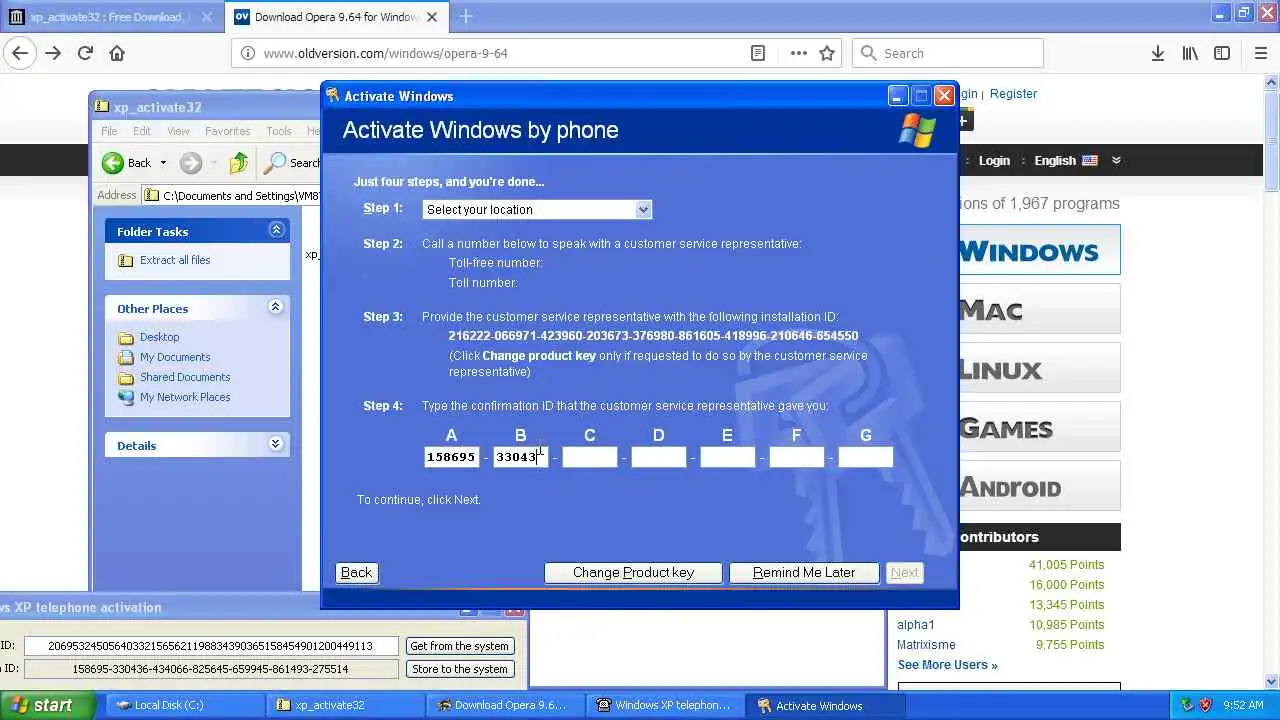Click Android category banner
Viewport: 1280px width, 720px height.
[1039, 486]
